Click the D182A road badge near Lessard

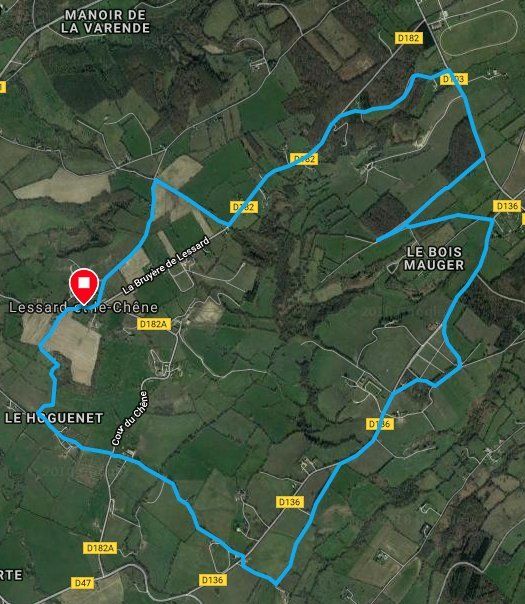coord(154,324)
